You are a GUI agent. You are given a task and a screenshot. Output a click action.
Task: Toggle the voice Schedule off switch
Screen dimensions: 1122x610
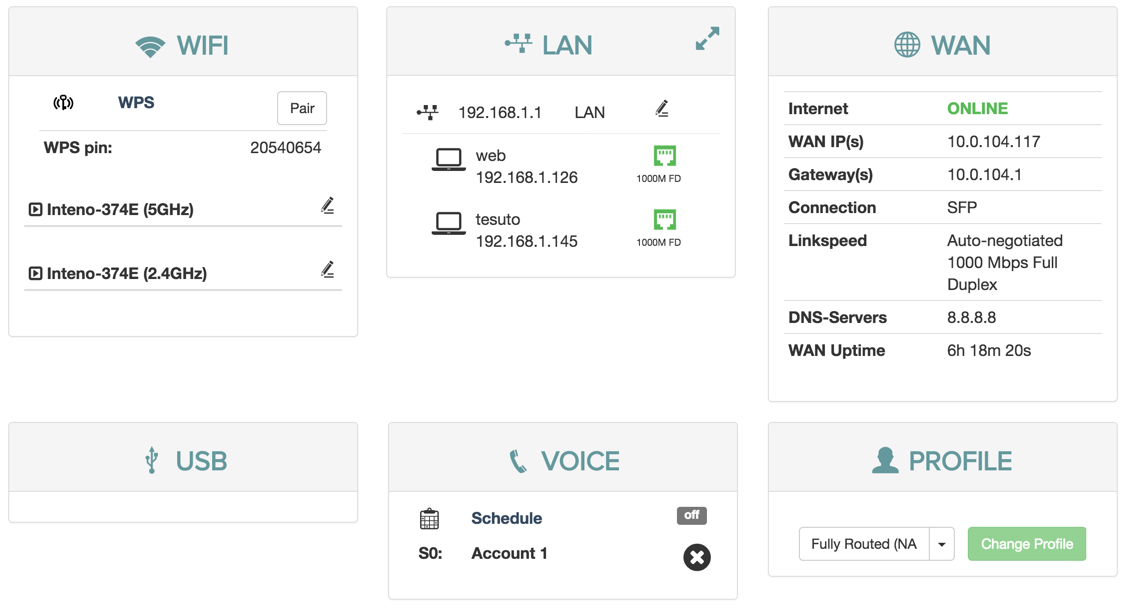coord(691,516)
